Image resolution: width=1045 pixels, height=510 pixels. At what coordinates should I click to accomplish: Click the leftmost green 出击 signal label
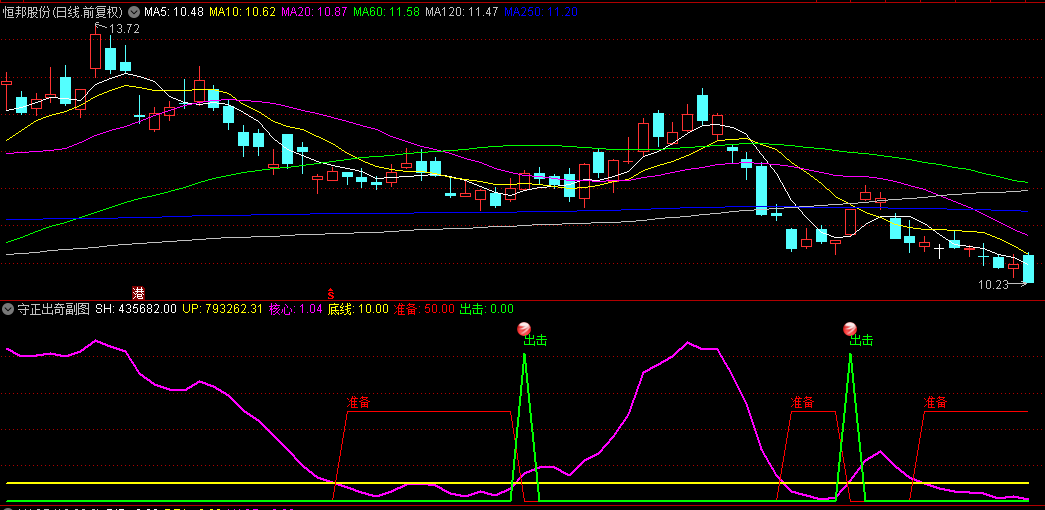click(x=535, y=341)
